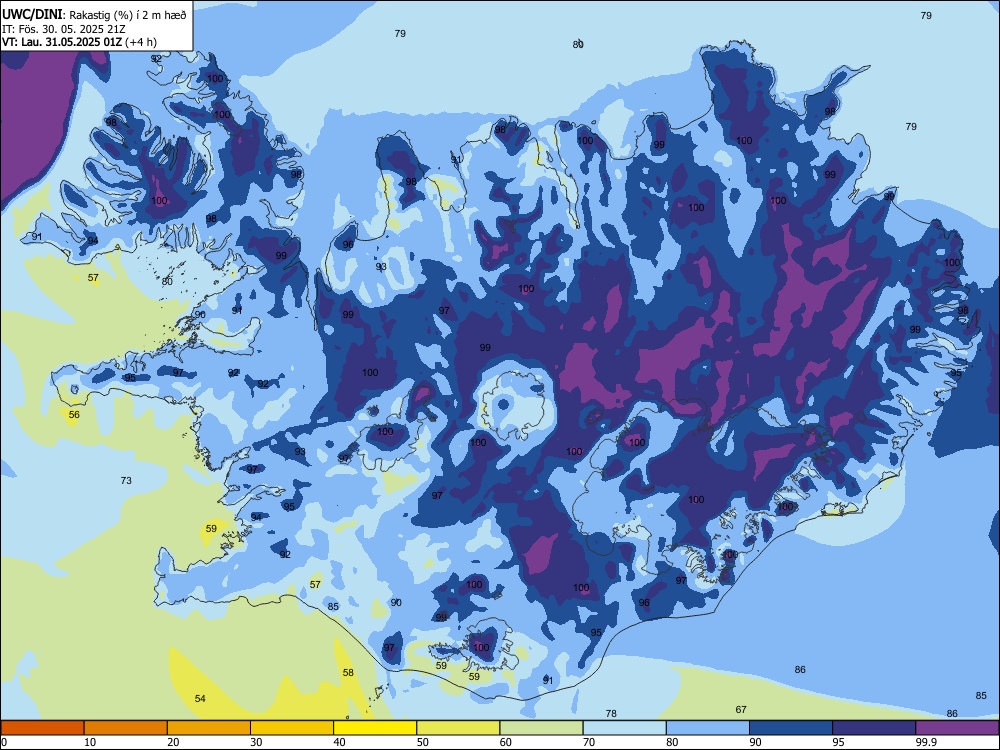Click the title text "UWC/DINI: Rakastig (%) í 2 m hæð"

point(94,15)
